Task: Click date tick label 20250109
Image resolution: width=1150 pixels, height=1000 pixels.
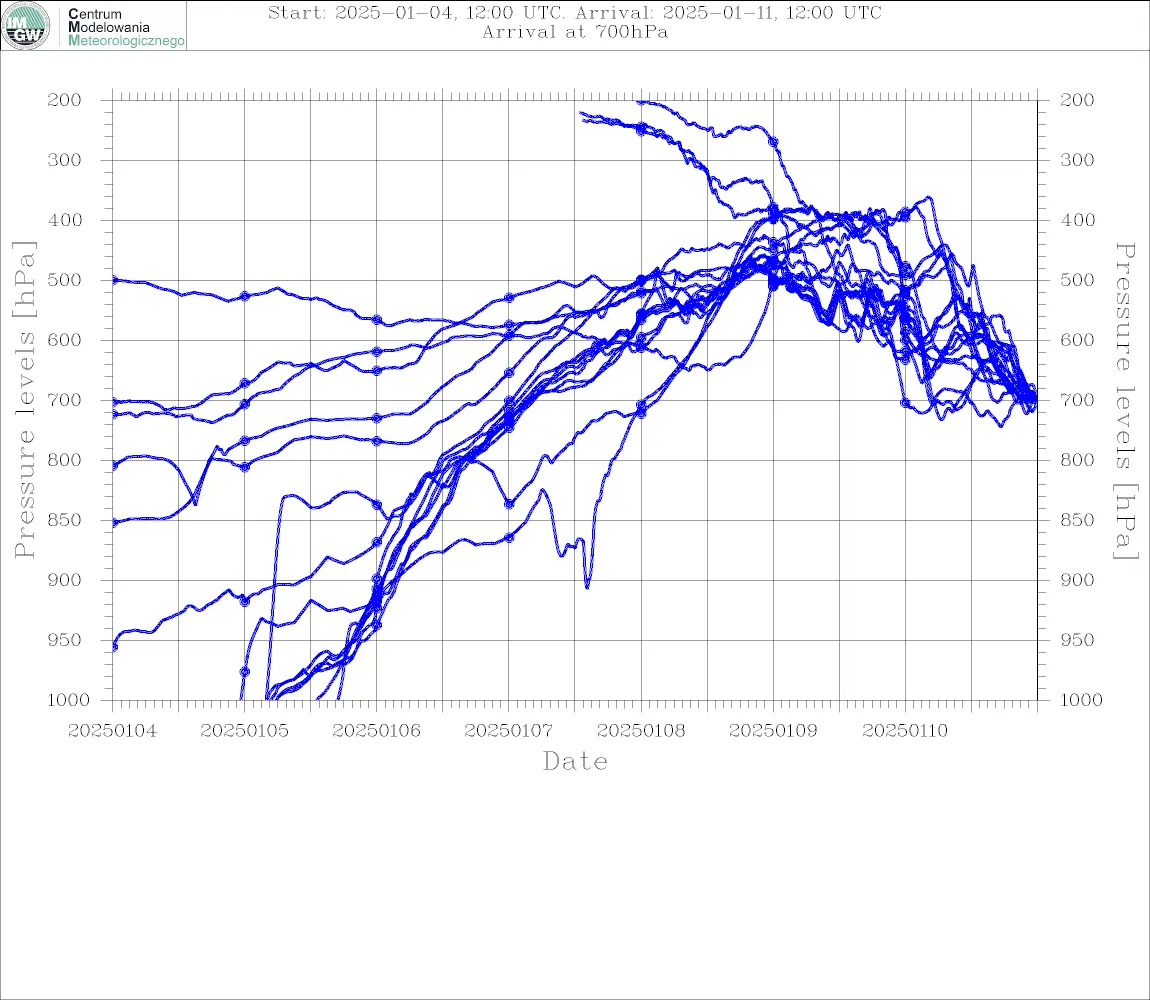Action: 773,731
